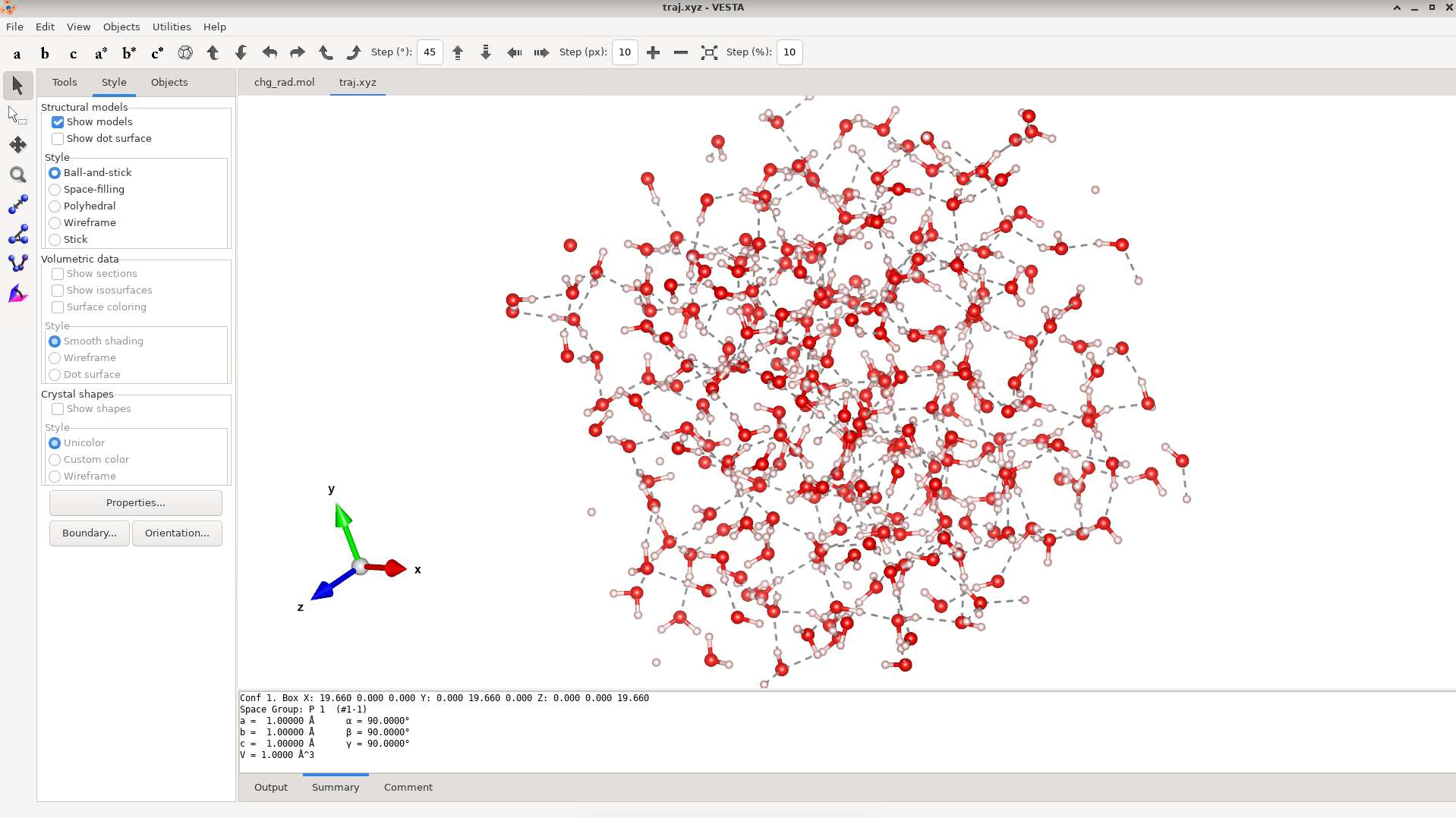1456x818 pixels.
Task: View along the a axis
Action: tap(17, 53)
